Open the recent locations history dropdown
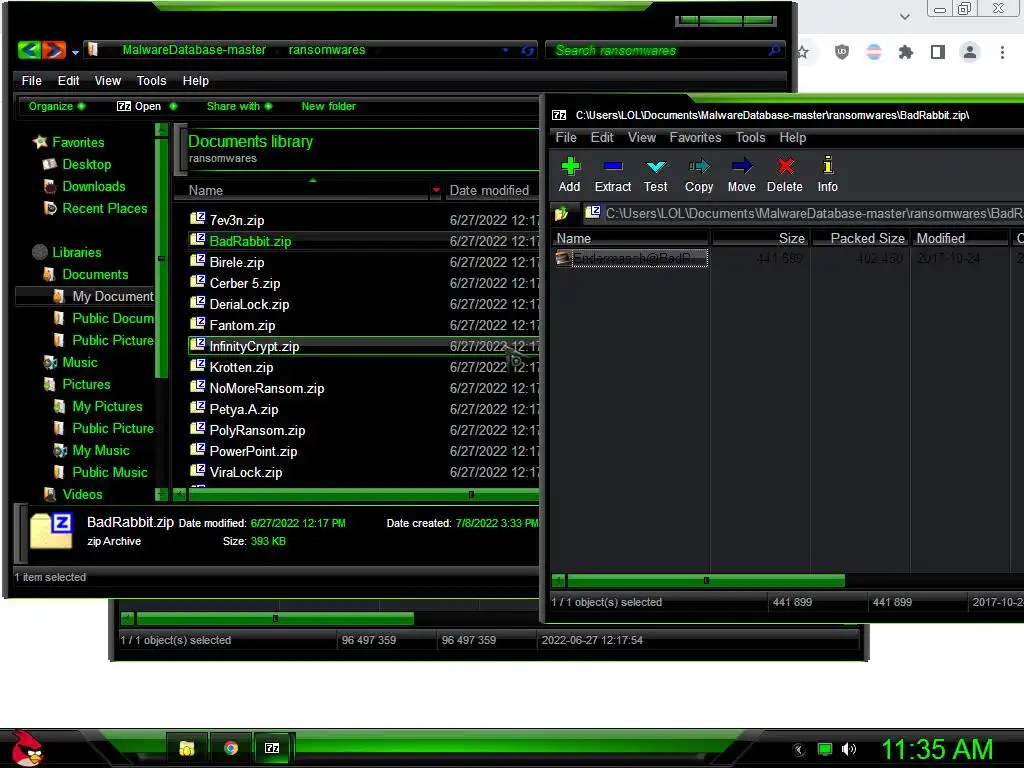The image size is (1024, 768). pos(76,52)
